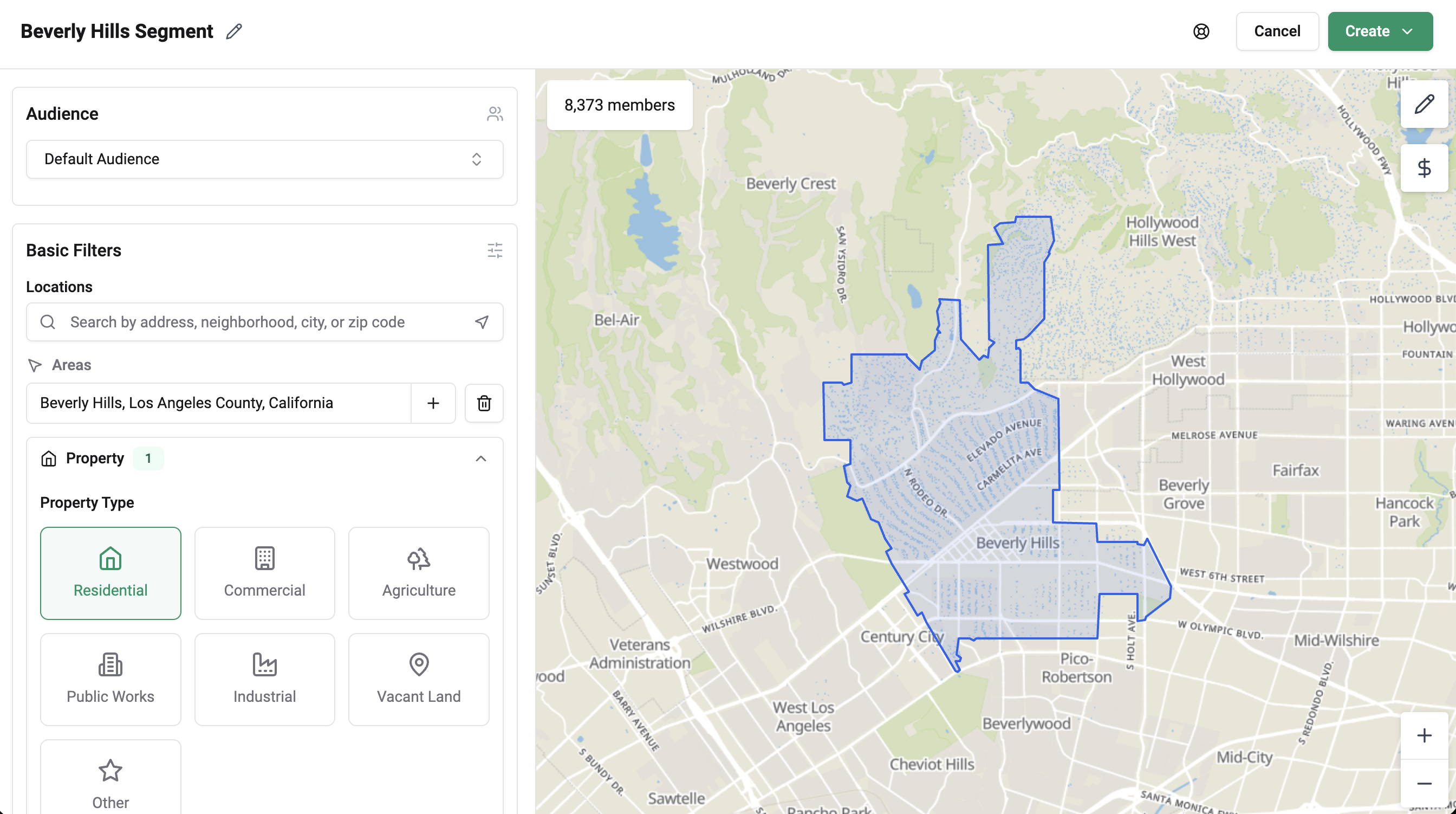The width and height of the screenshot is (1456, 814).
Task: Click the Property house icon
Action: coord(49,458)
